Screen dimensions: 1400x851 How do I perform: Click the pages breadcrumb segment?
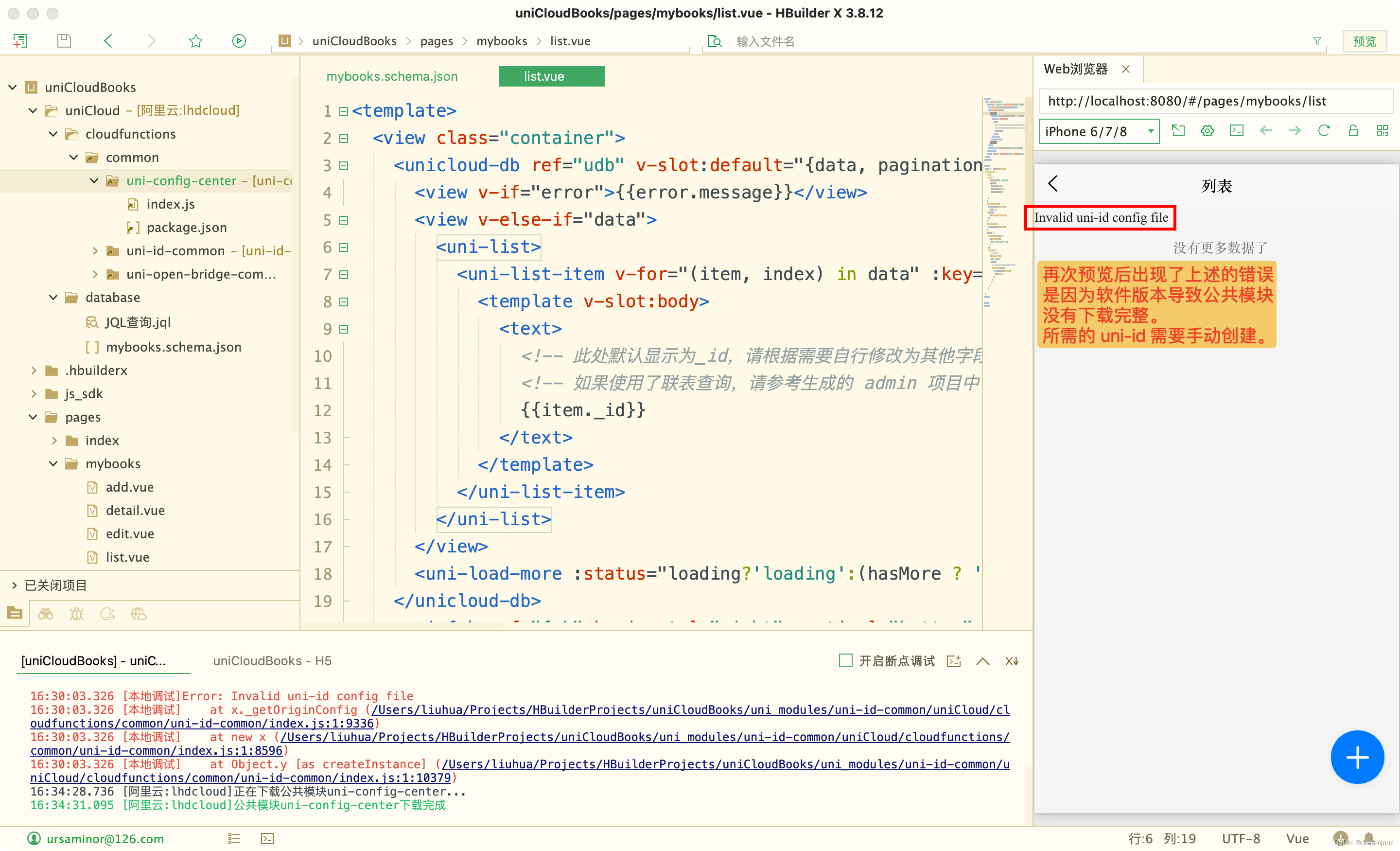[x=437, y=41]
